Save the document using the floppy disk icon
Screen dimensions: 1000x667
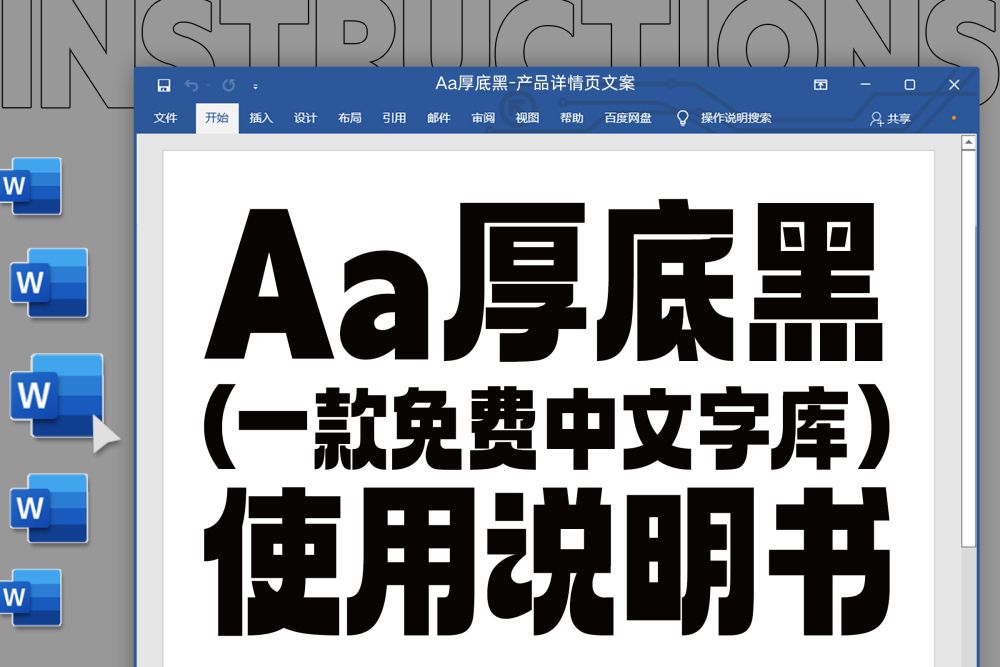coord(163,85)
